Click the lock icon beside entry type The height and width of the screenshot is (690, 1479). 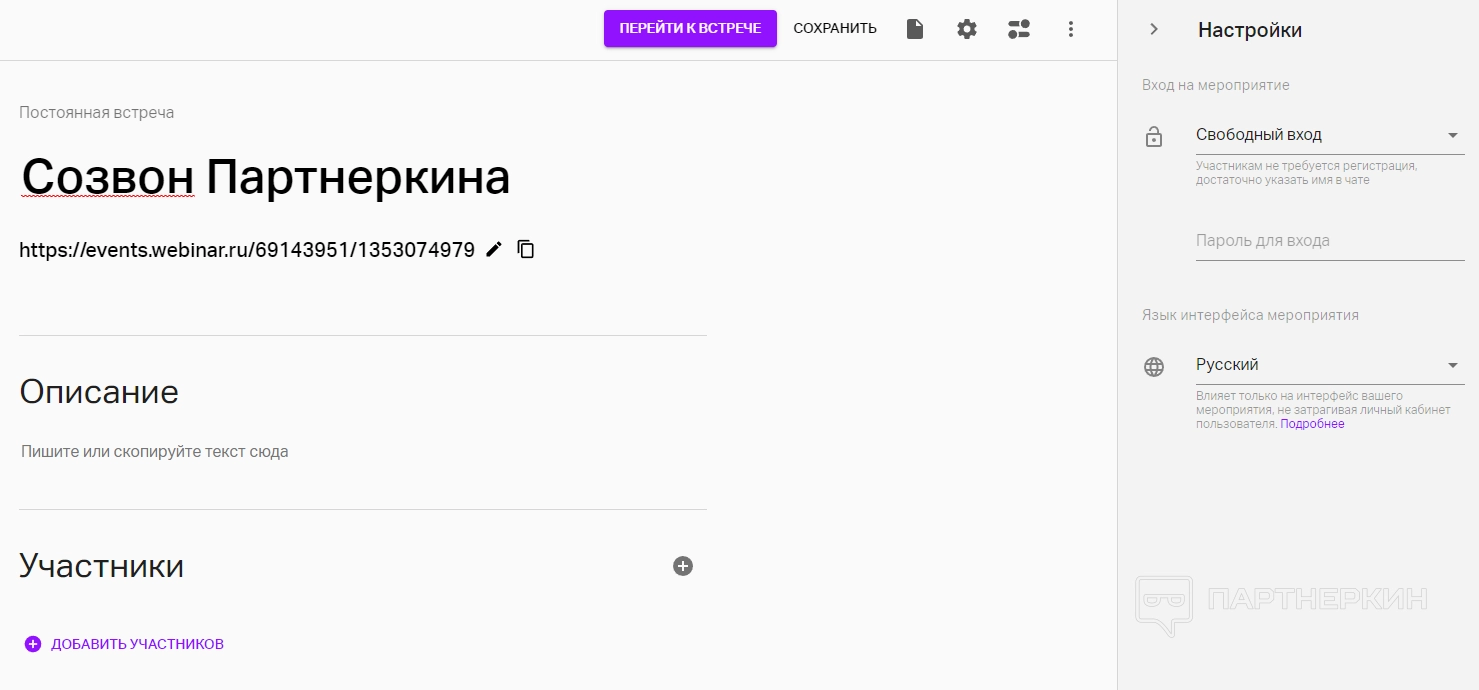(1154, 137)
